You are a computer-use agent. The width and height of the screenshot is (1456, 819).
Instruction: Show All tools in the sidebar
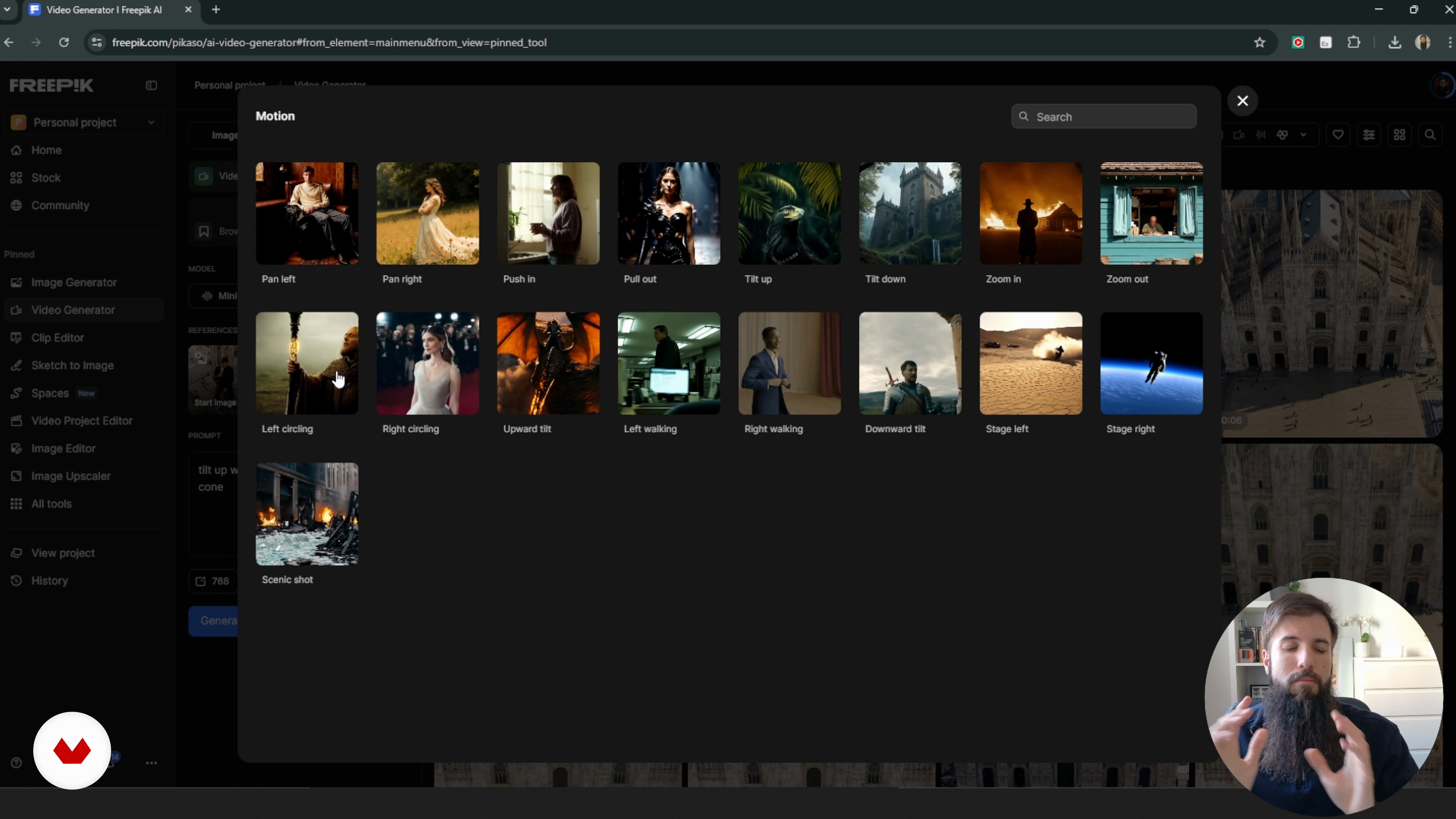pyautogui.click(x=84, y=504)
